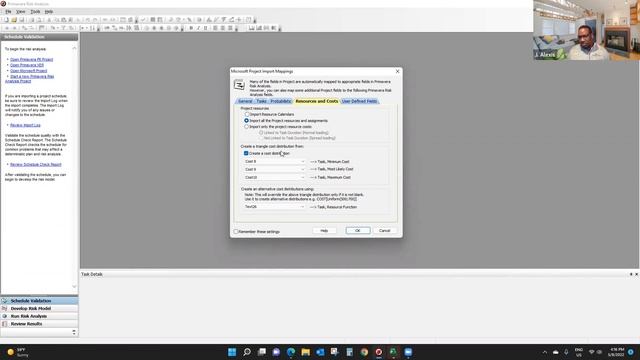Switch to the Probabilistic tab
640x360 pixels.
click(281, 101)
